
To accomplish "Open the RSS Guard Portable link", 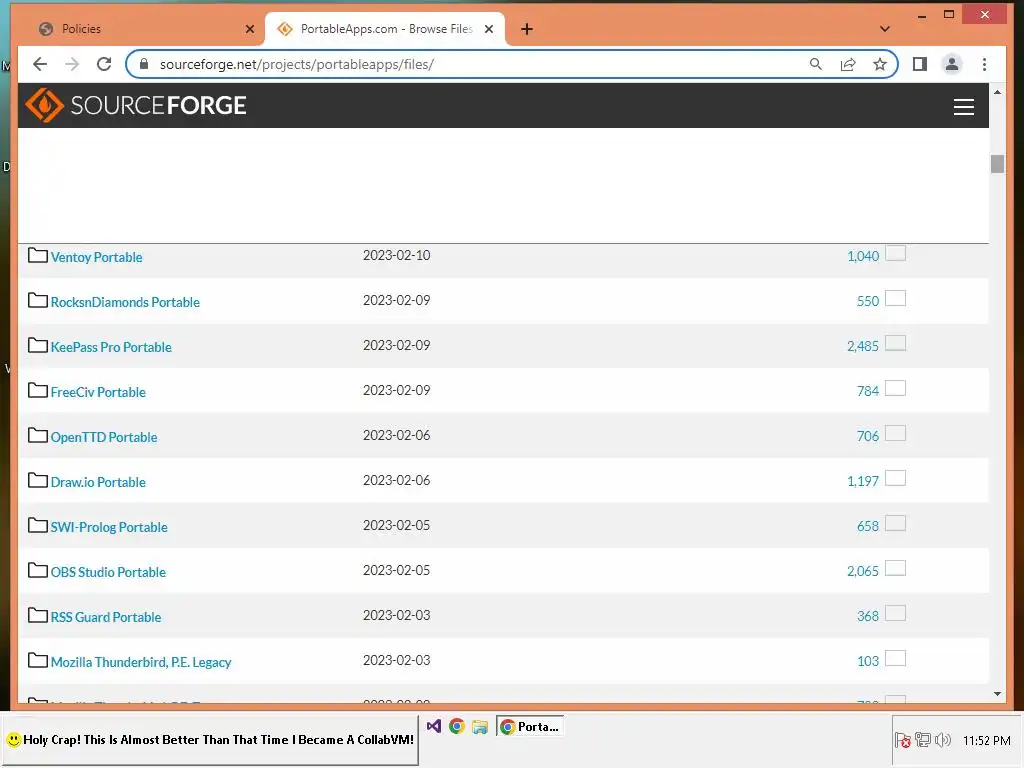I will coord(106,618).
